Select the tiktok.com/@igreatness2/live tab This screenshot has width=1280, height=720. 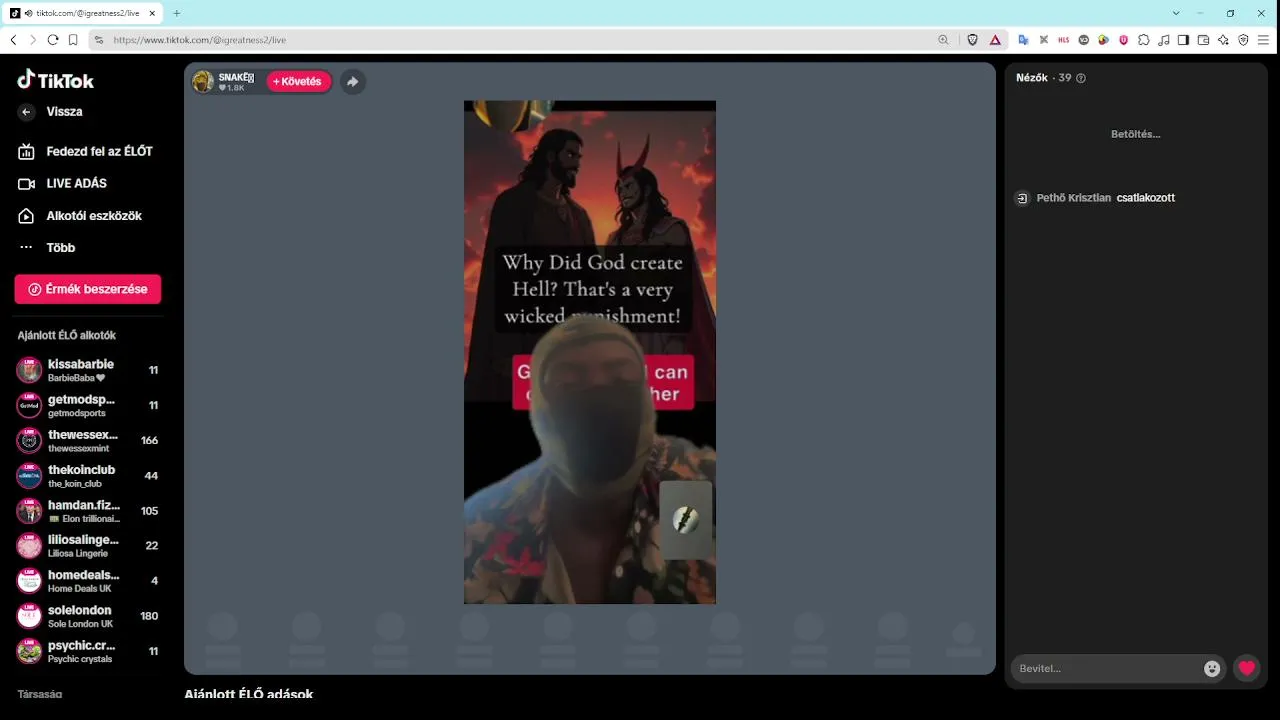pyautogui.click(x=83, y=13)
